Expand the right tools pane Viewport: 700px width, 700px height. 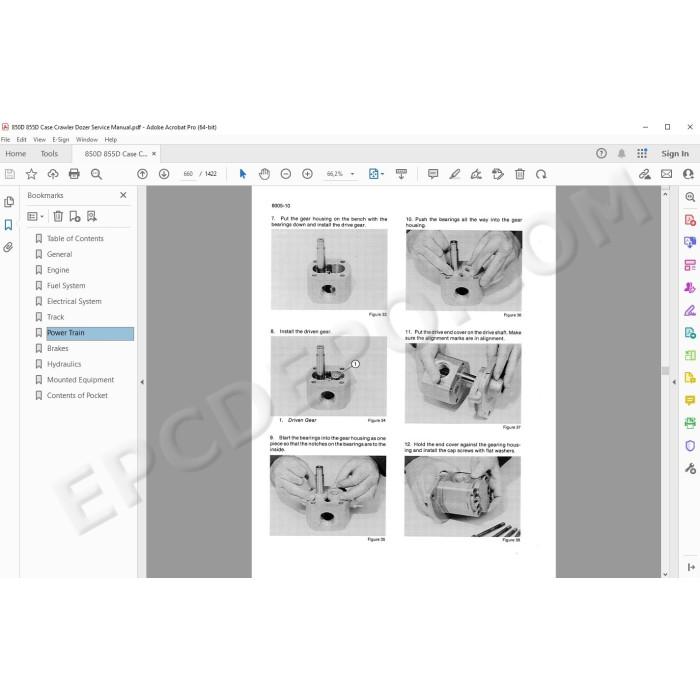[x=691, y=567]
